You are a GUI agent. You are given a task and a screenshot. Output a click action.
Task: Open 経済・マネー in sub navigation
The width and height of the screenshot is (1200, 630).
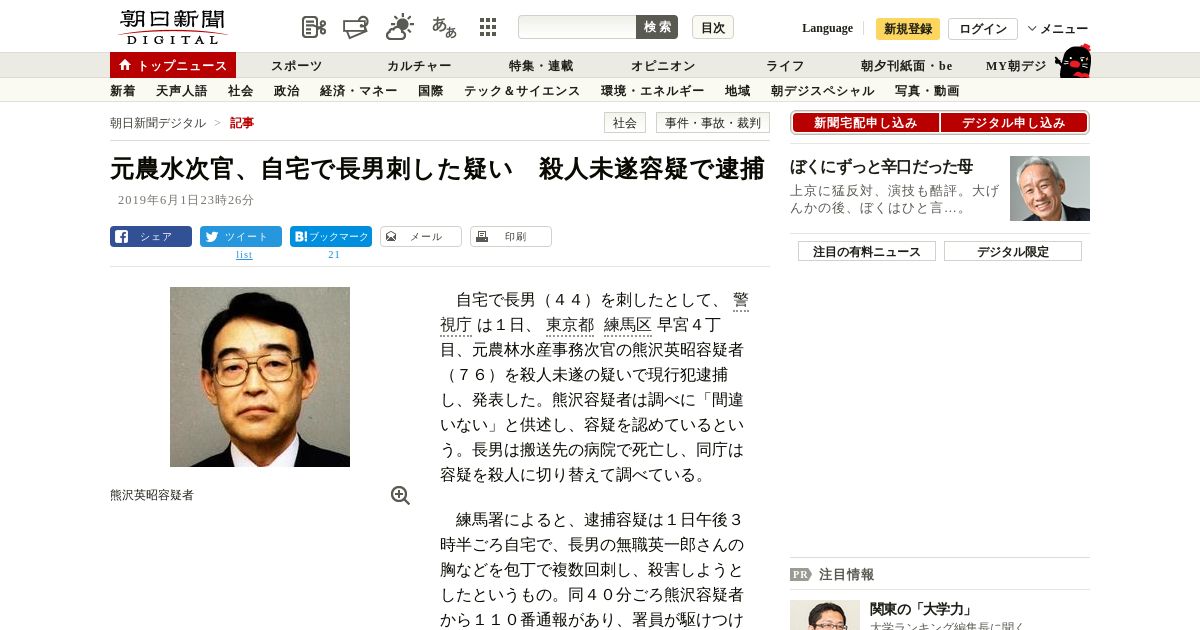[358, 91]
